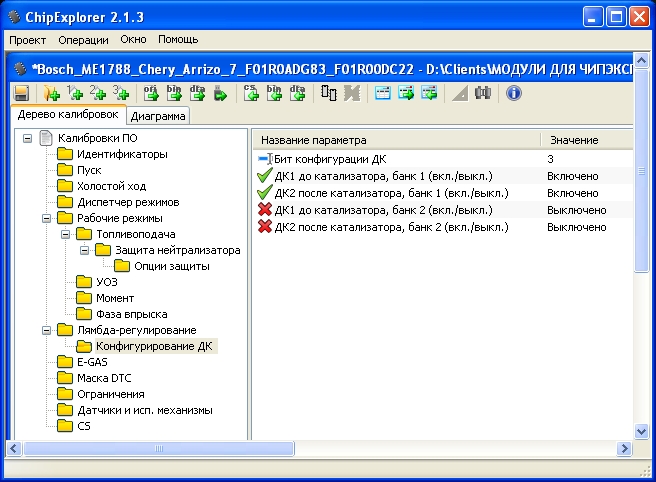
Task: Click the 'ori' export toolbar icon
Action: click(152, 94)
